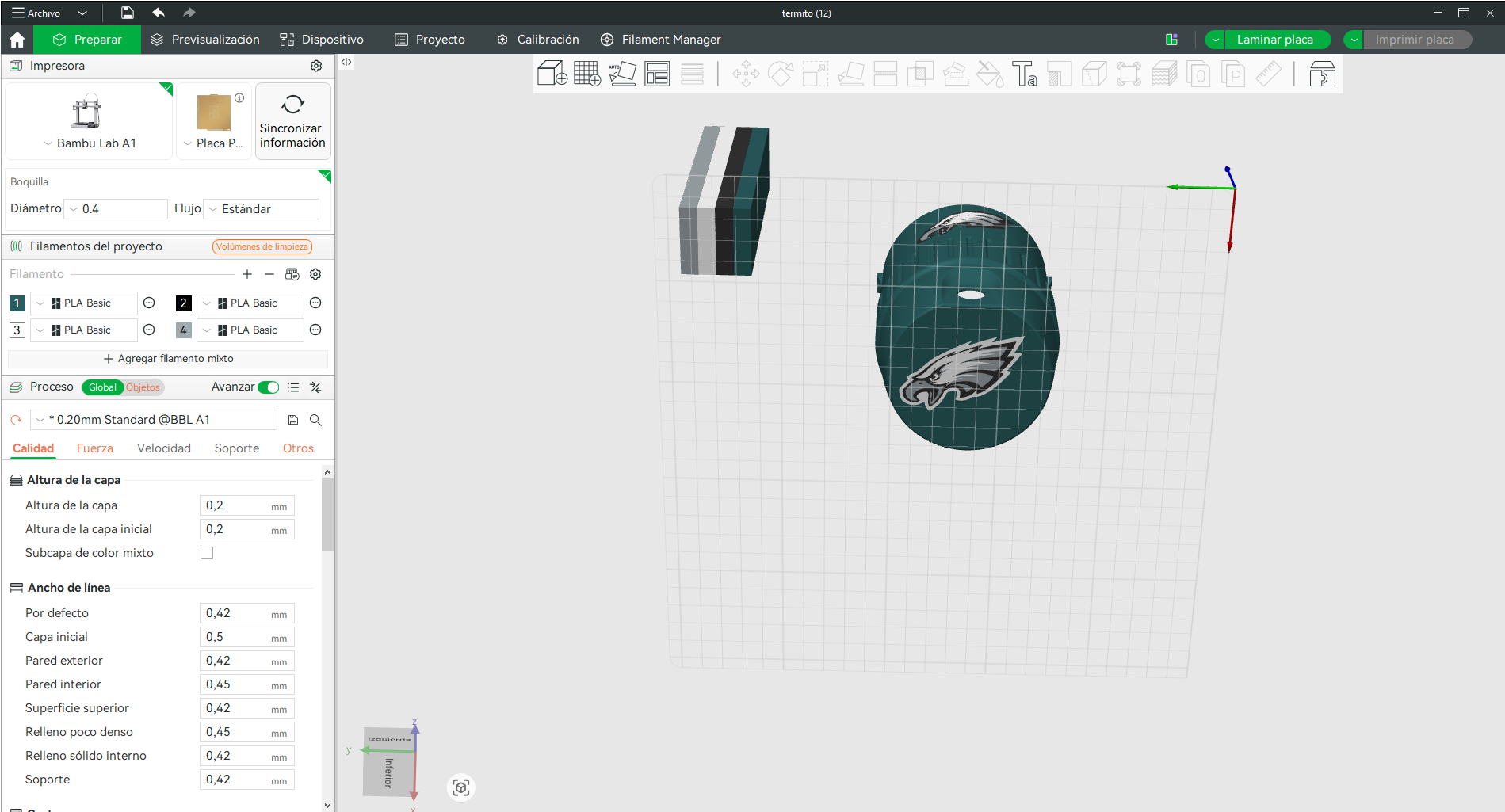Select the Text shape tool
The height and width of the screenshot is (812, 1505).
click(x=1025, y=74)
